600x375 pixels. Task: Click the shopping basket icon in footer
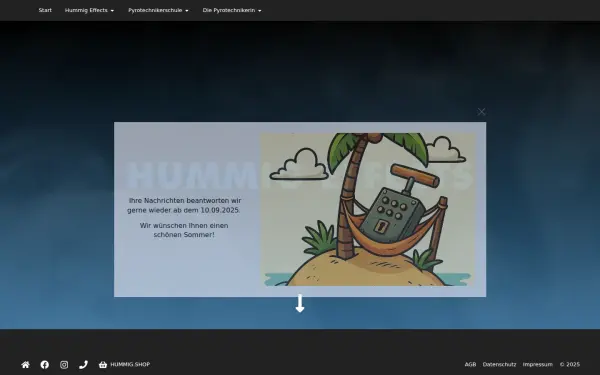click(103, 365)
